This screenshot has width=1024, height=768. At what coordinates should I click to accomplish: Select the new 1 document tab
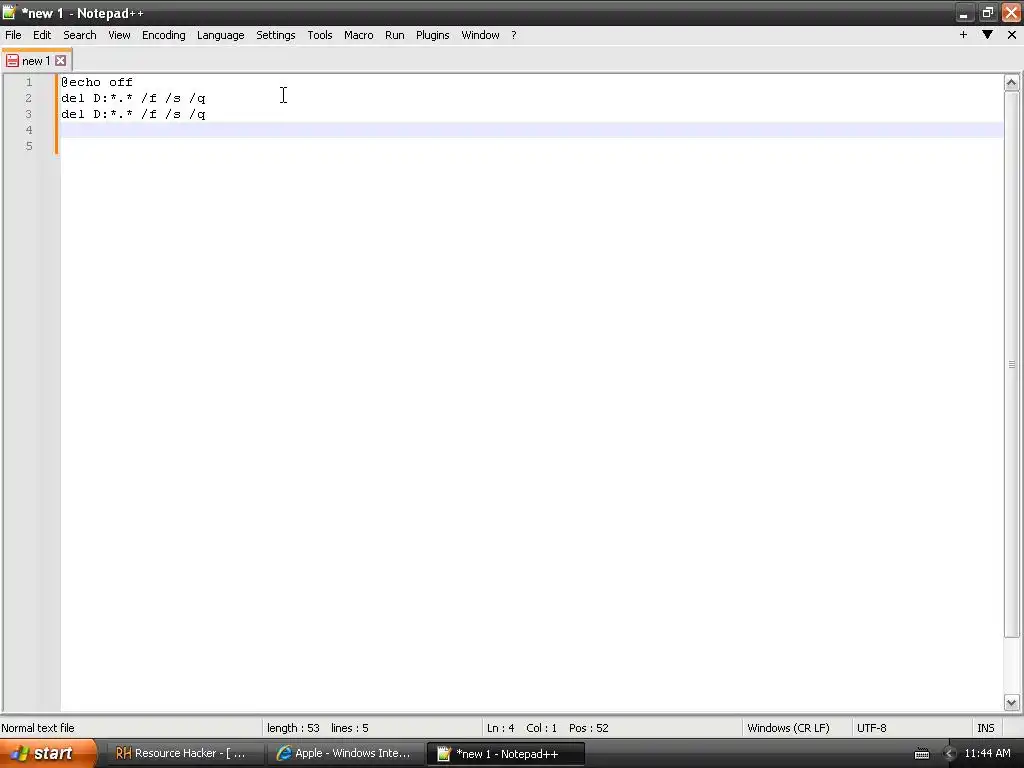click(36, 61)
